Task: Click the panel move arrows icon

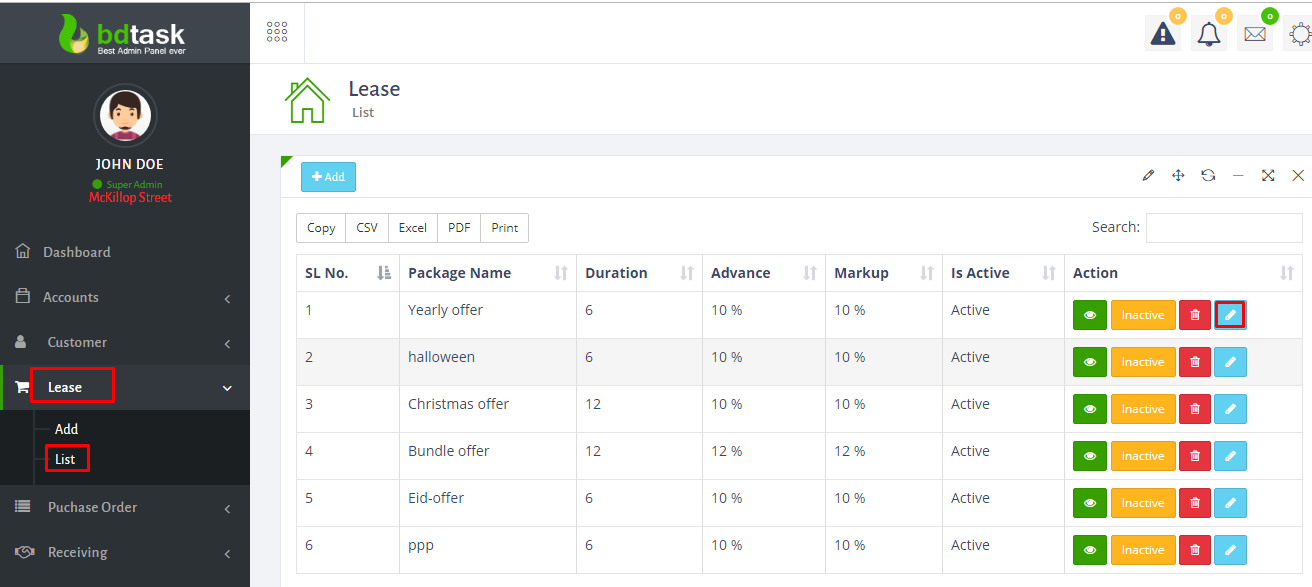Action: tap(1178, 176)
